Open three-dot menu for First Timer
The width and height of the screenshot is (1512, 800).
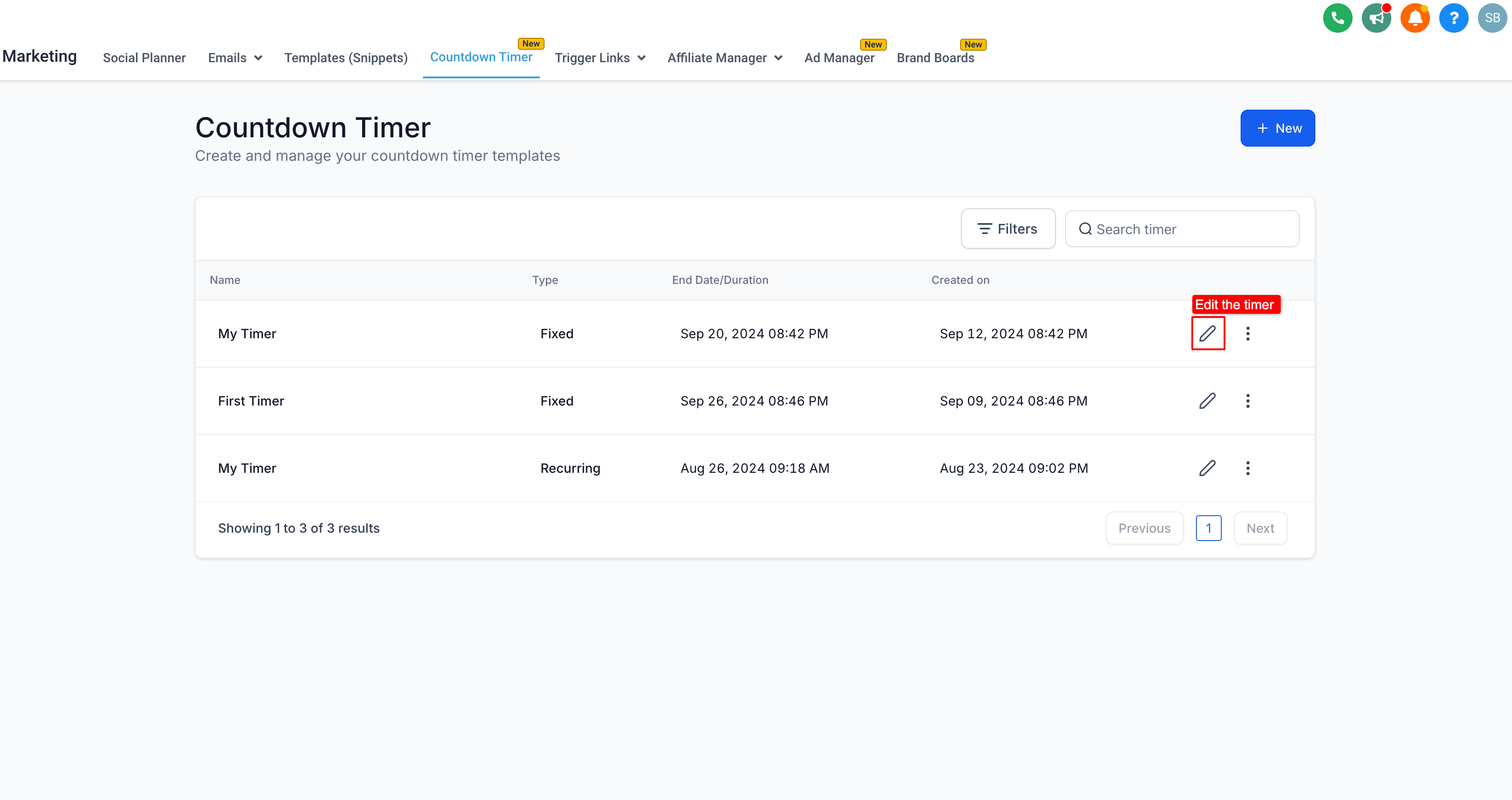tap(1248, 401)
